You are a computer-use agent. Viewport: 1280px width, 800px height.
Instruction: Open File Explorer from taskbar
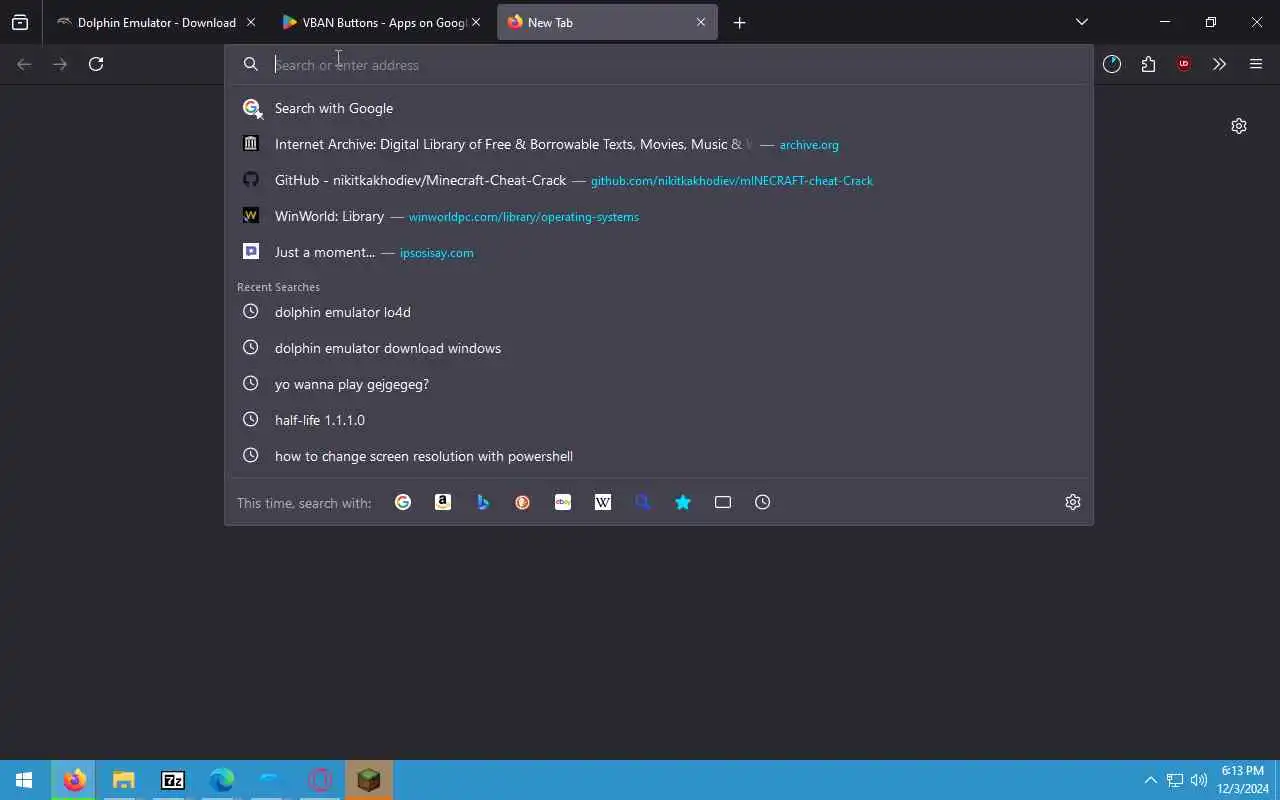(123, 780)
